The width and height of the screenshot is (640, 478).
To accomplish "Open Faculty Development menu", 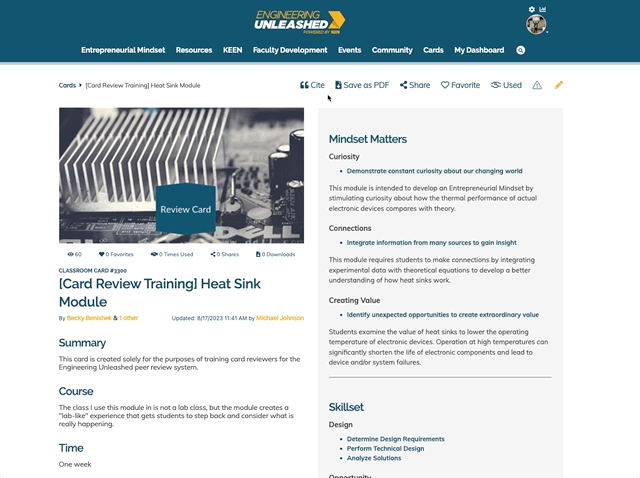I will tap(290, 50).
